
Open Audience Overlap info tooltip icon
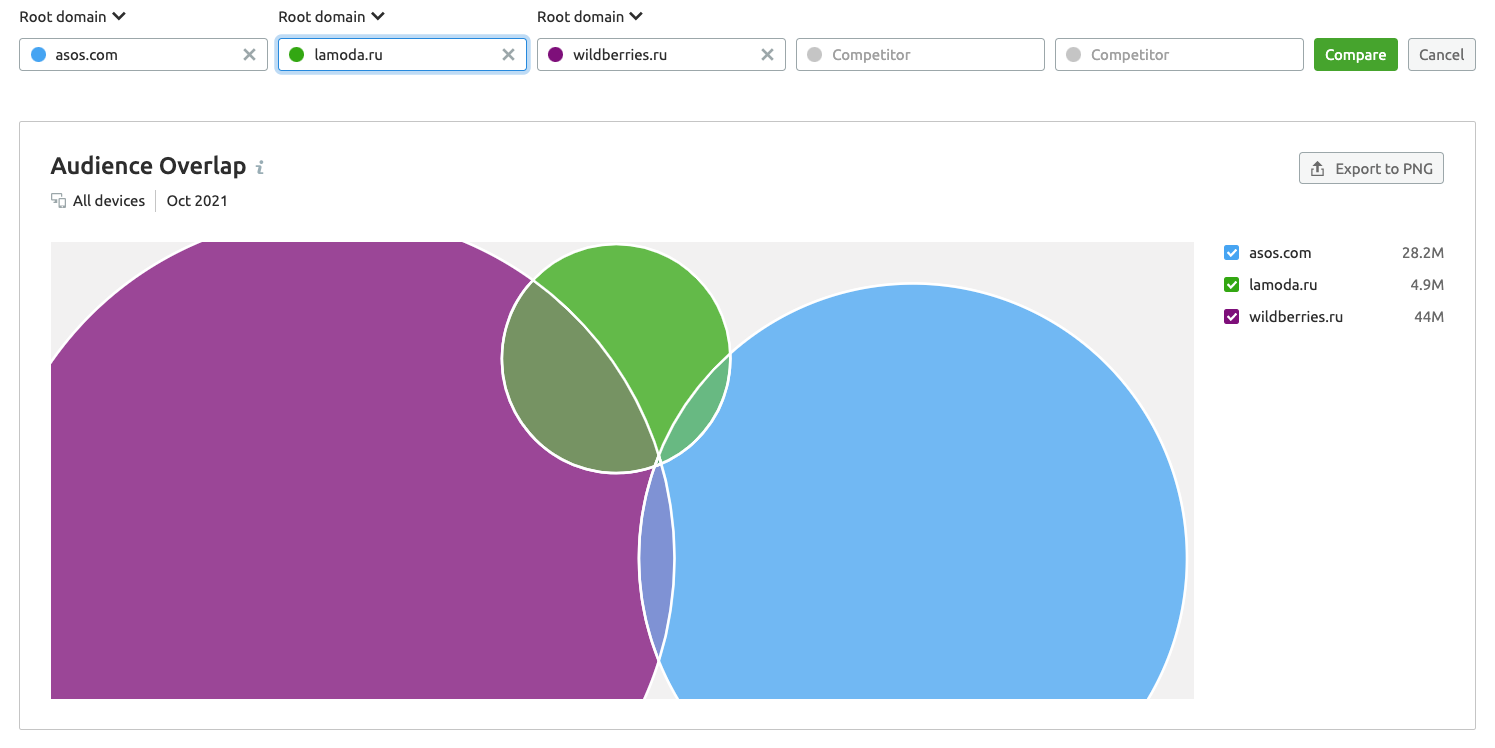[260, 167]
